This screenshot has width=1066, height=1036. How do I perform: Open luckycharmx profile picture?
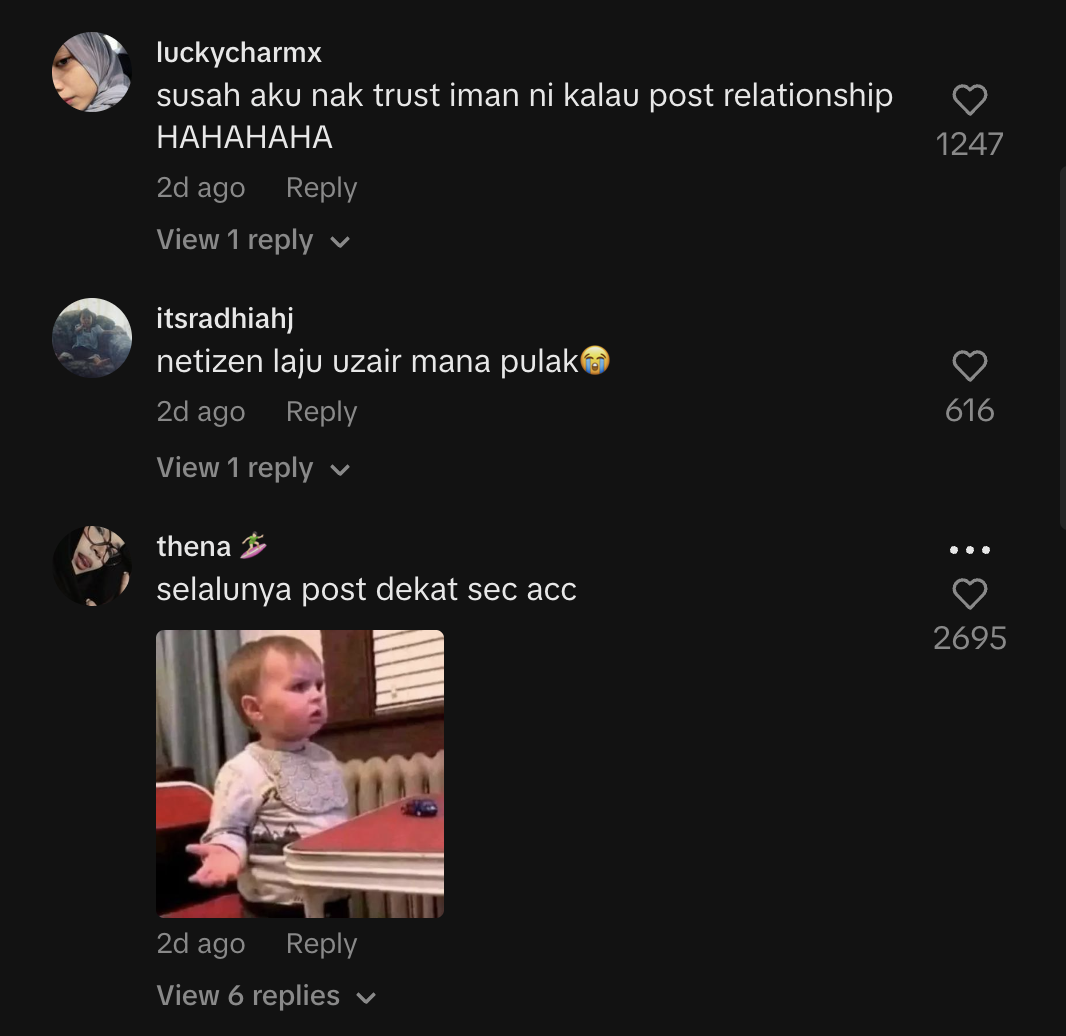pyautogui.click(x=92, y=72)
